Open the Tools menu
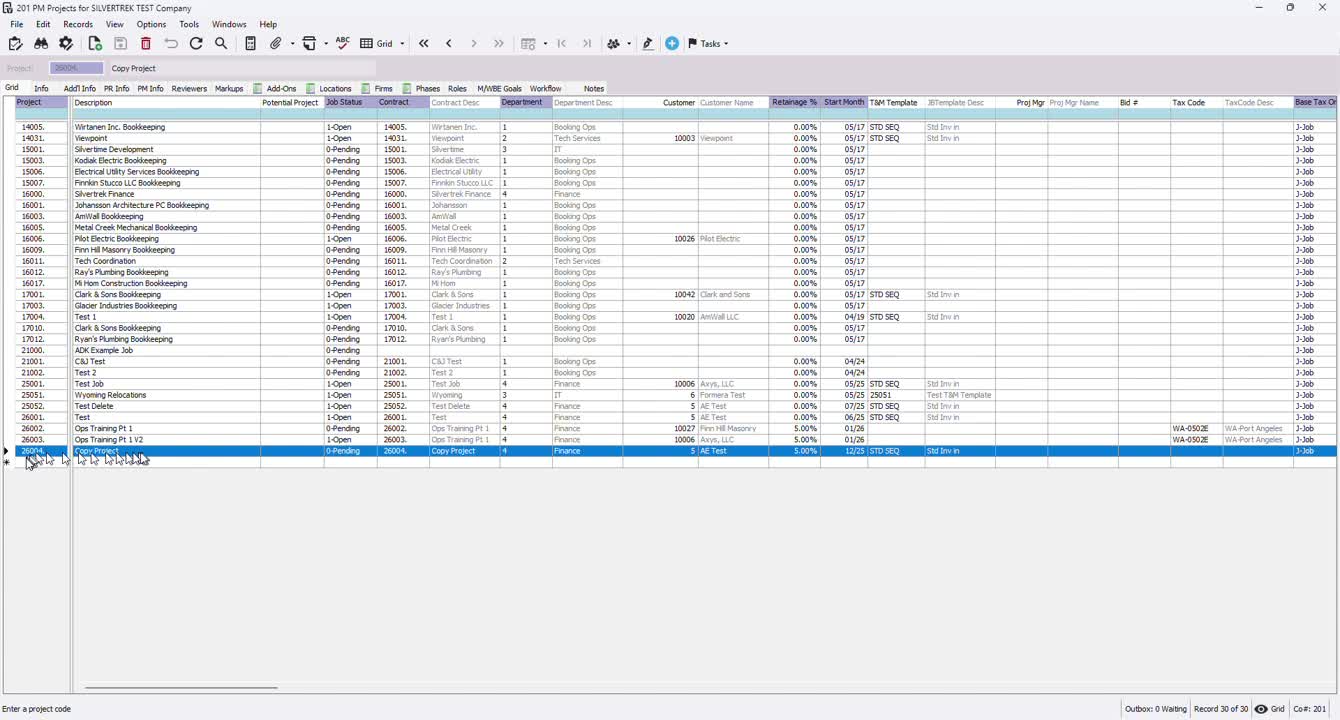This screenshot has width=1340, height=720. point(189,24)
